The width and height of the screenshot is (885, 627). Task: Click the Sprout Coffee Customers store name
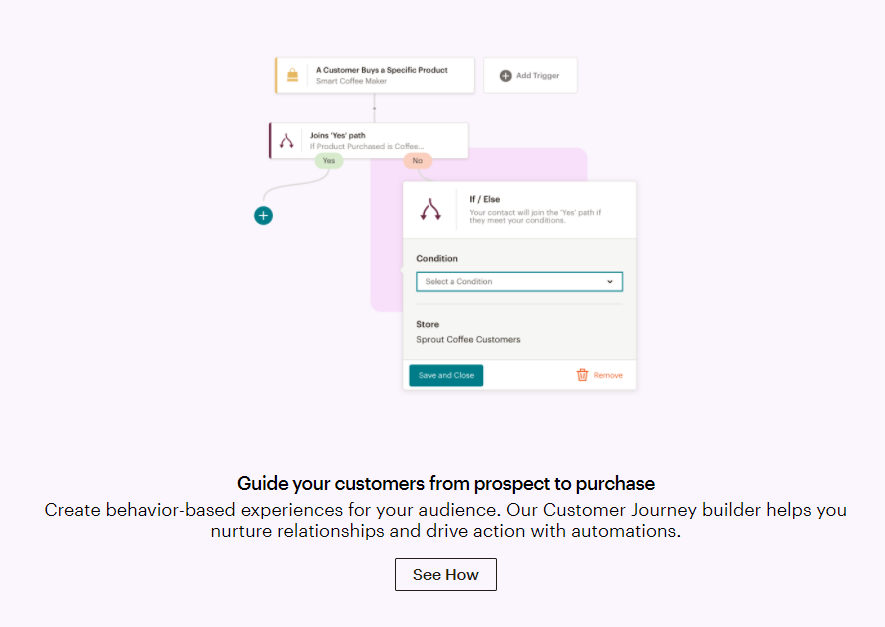[x=468, y=340]
